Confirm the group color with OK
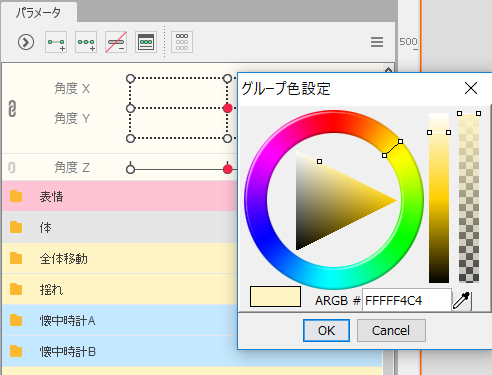The image size is (492, 375). coord(326,330)
